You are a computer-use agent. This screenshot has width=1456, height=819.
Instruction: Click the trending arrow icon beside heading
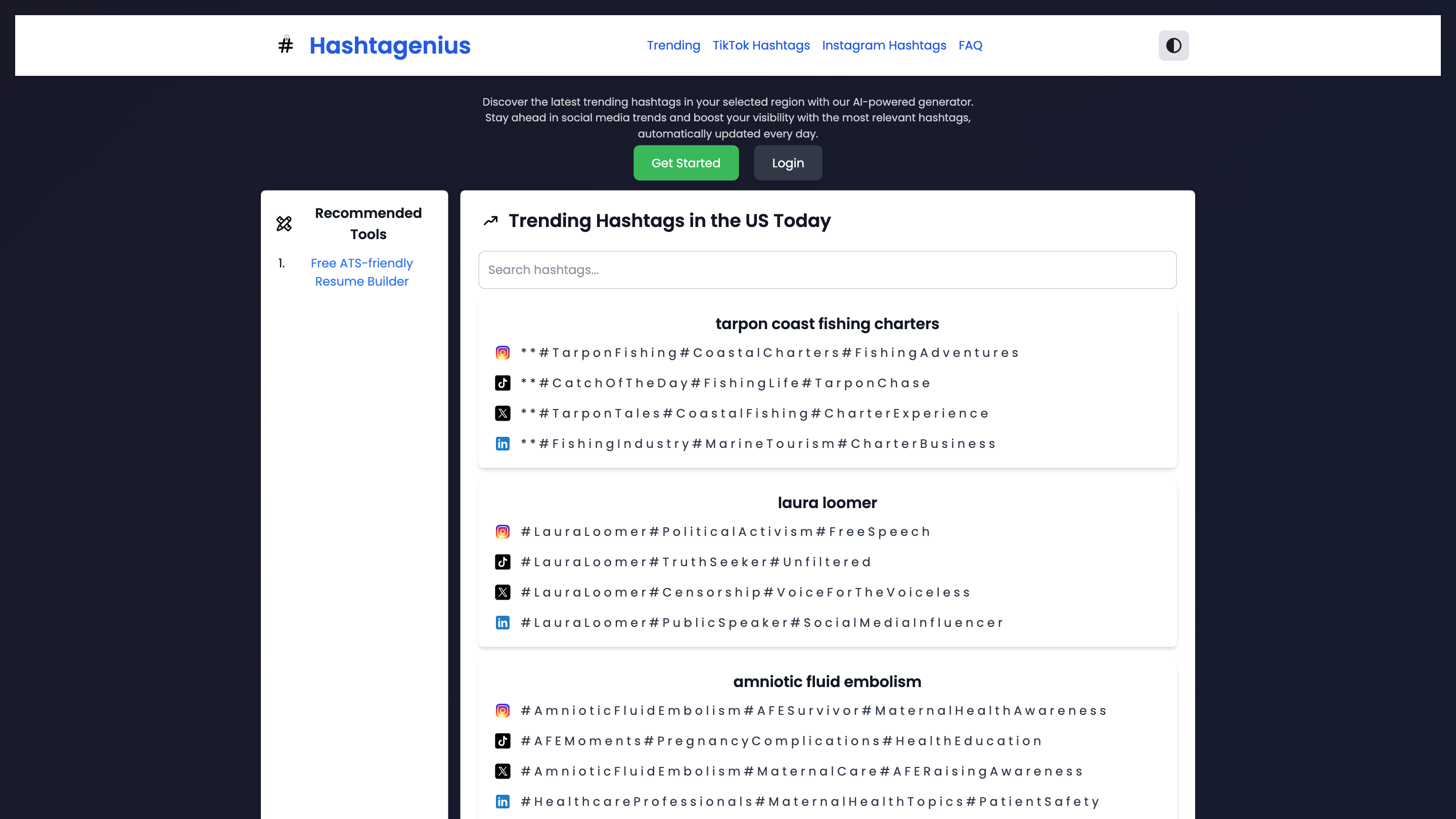(x=490, y=220)
